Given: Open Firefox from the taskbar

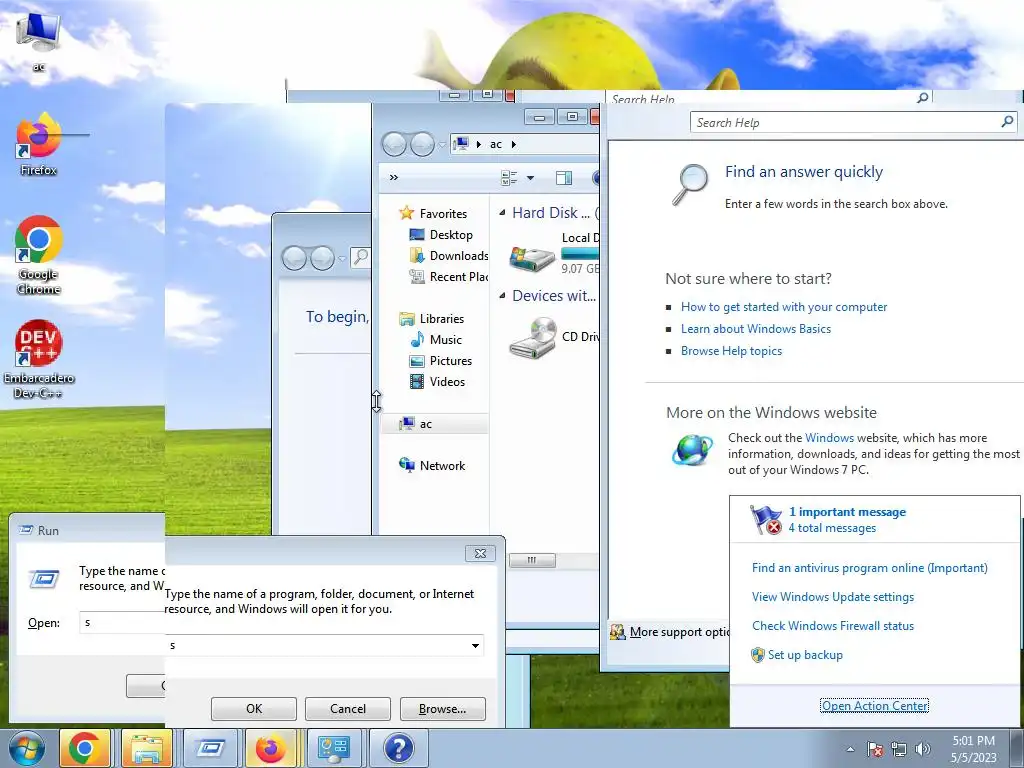Looking at the screenshot, I should click(x=272, y=748).
